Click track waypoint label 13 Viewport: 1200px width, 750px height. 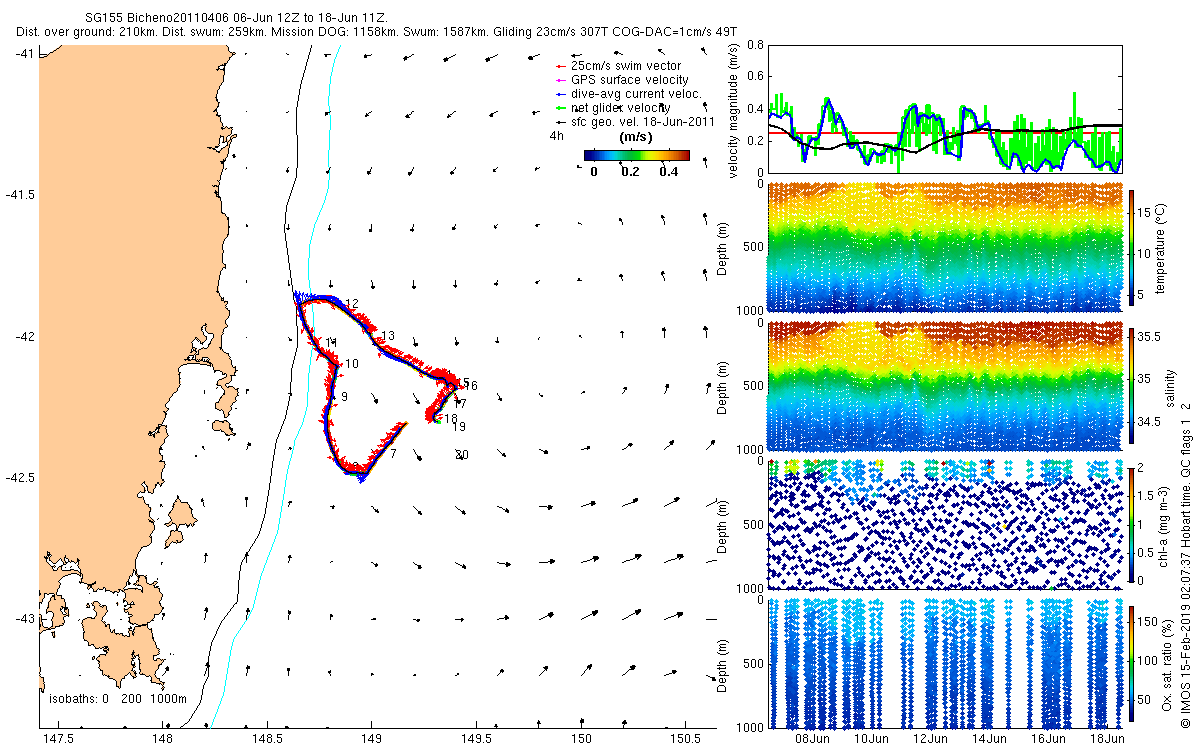tap(388, 336)
